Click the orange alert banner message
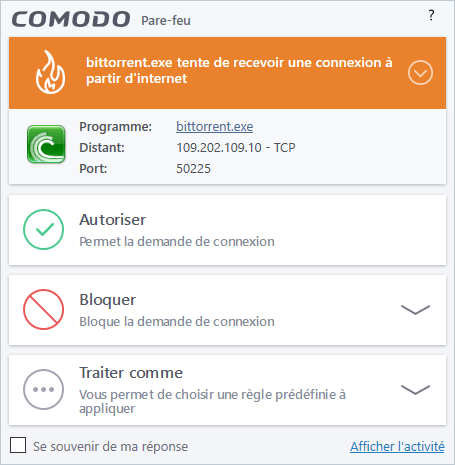The image size is (455, 465). point(239,70)
